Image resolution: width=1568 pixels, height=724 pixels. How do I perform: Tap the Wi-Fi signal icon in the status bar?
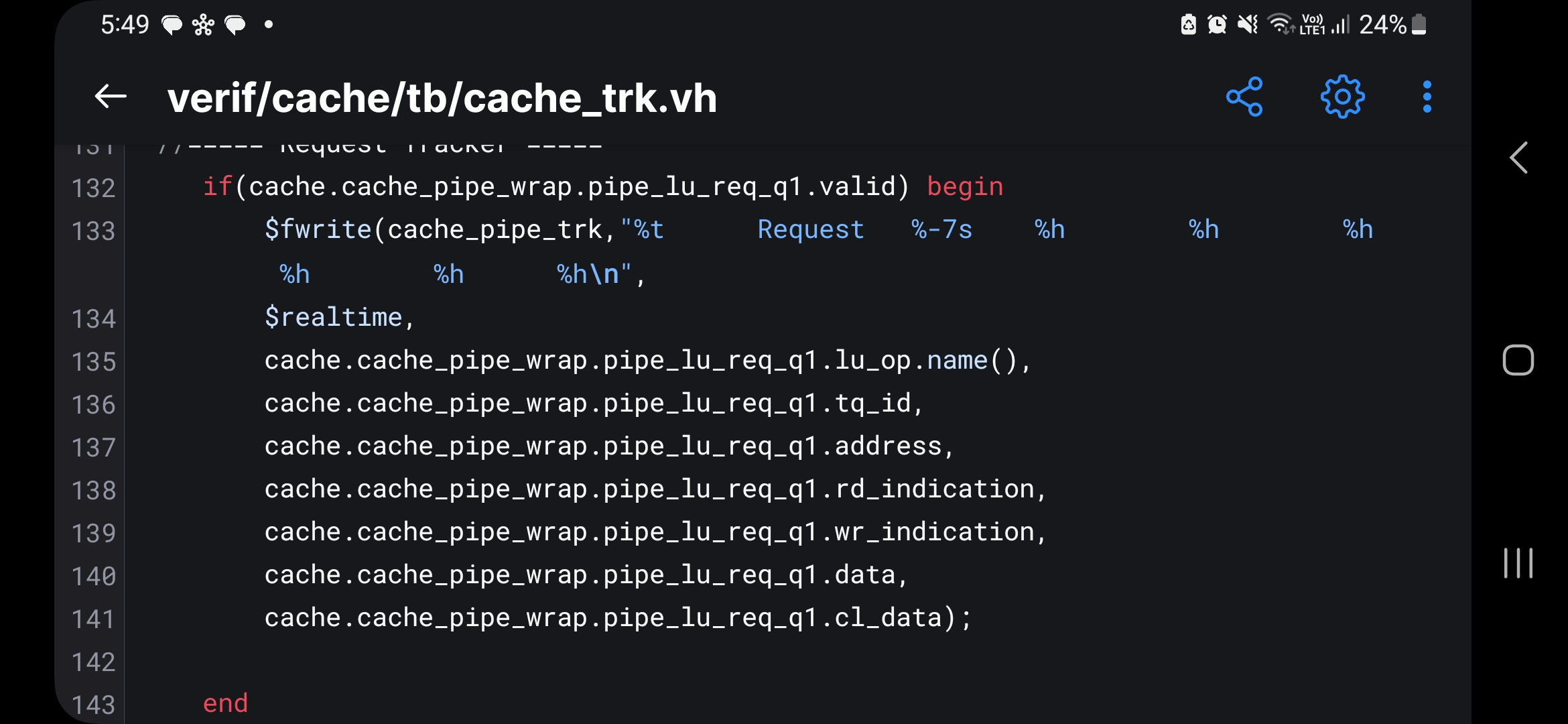point(1279,24)
